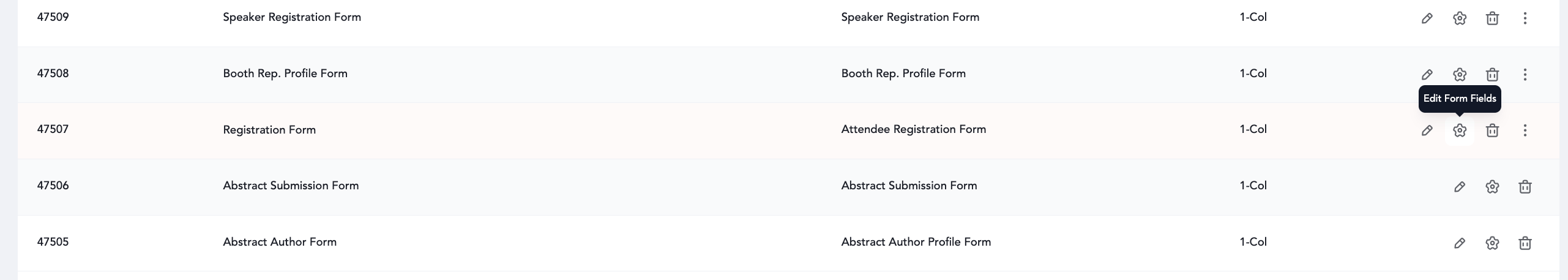Edit the Speaker Registration Form with pencil icon
The width and height of the screenshot is (1568, 280).
1427,18
